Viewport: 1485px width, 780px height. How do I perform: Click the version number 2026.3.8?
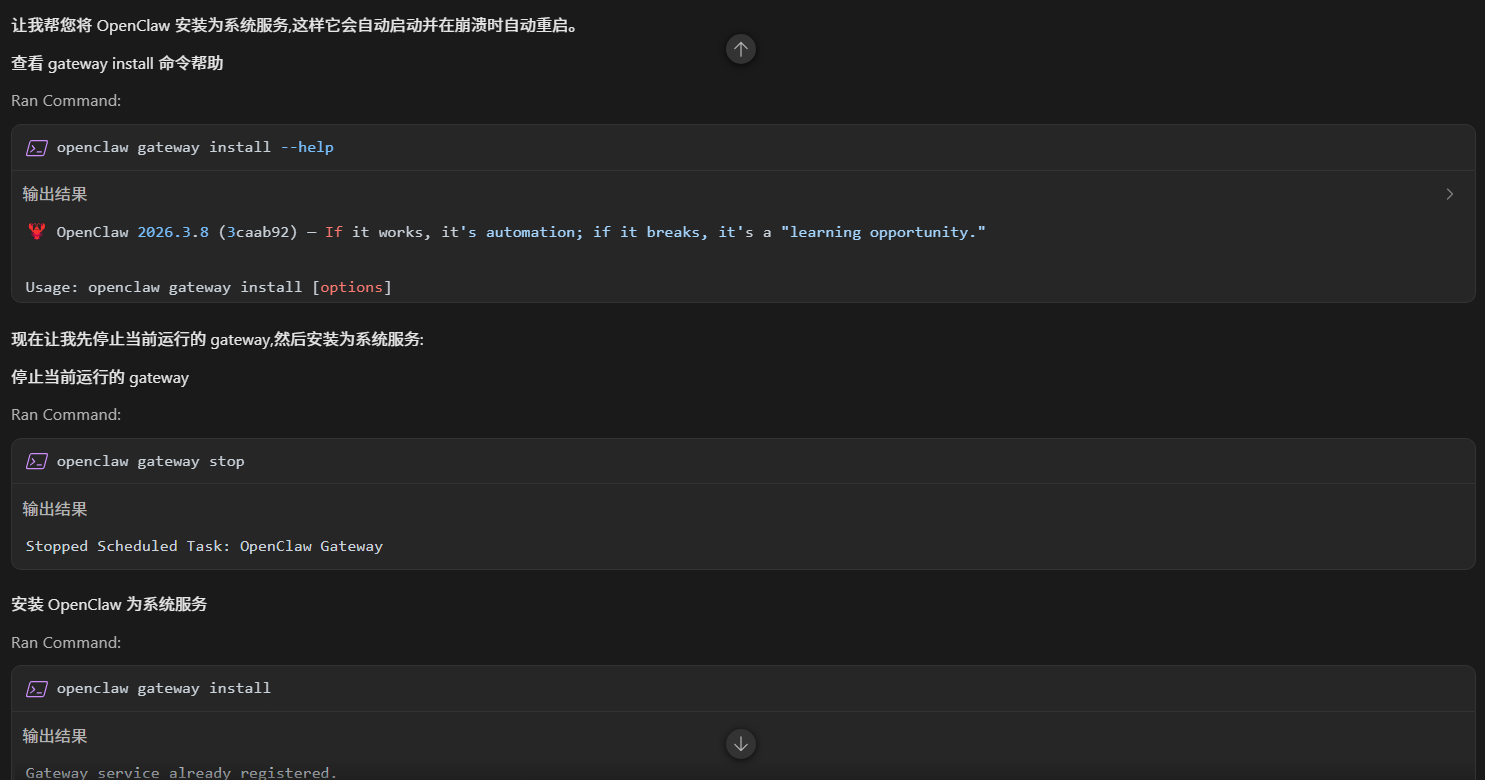coord(173,232)
